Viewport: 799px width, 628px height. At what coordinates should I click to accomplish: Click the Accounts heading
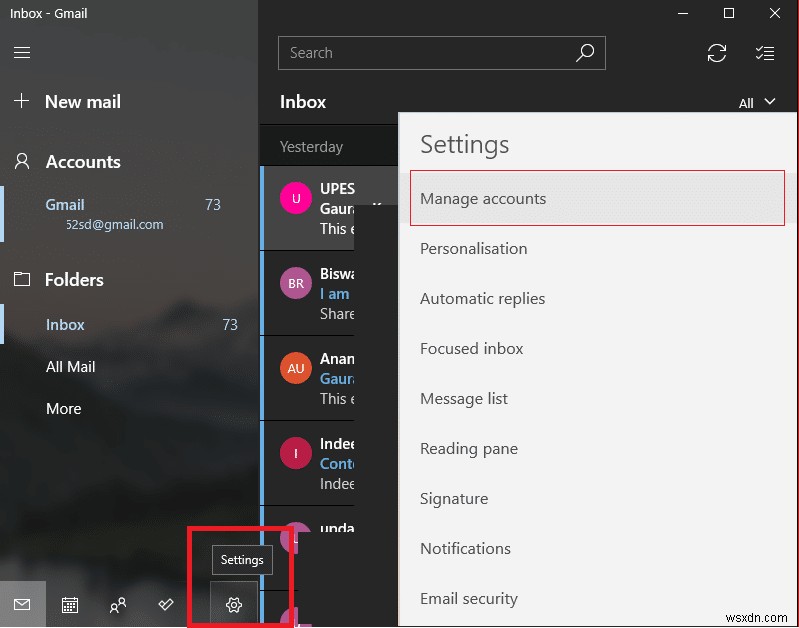[83, 162]
